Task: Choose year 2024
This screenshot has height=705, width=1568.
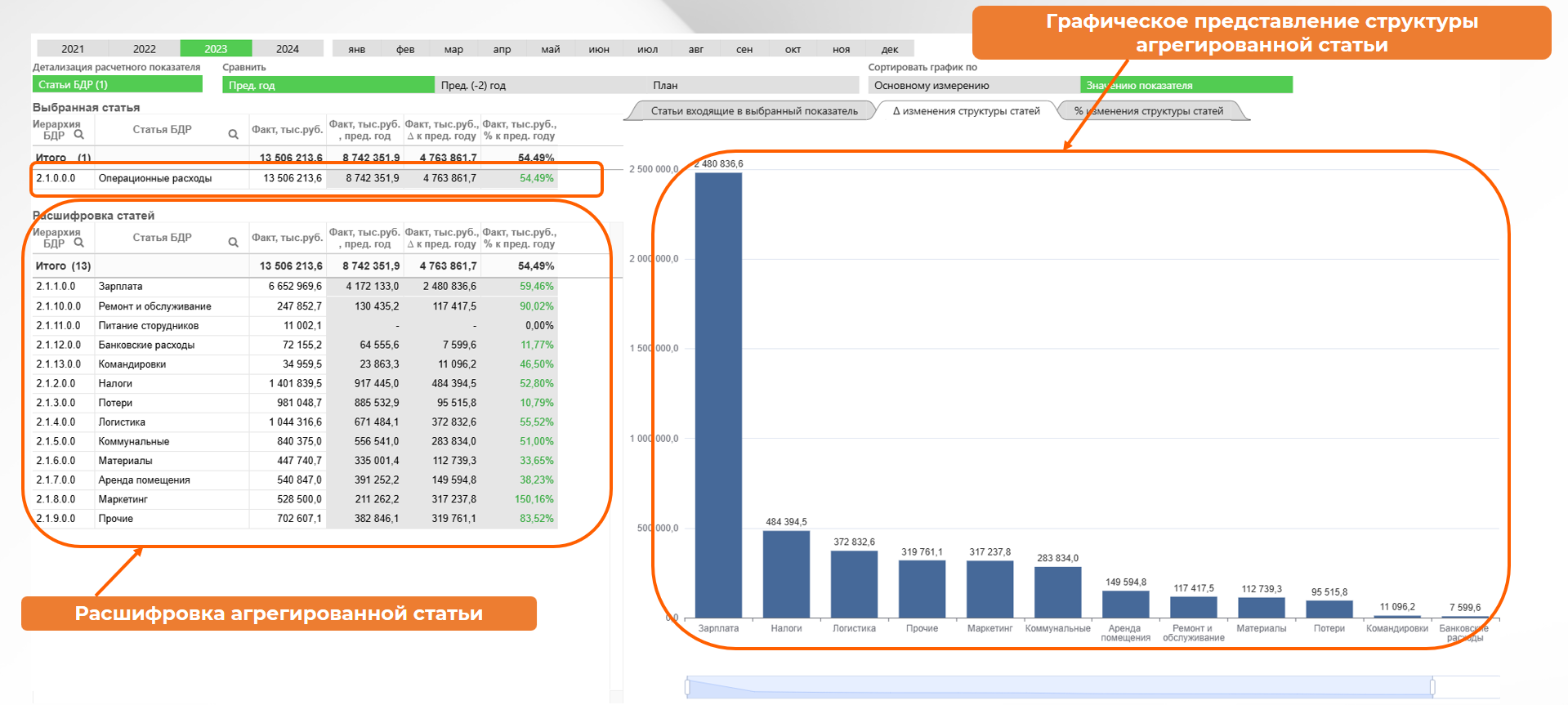Action: point(288,49)
